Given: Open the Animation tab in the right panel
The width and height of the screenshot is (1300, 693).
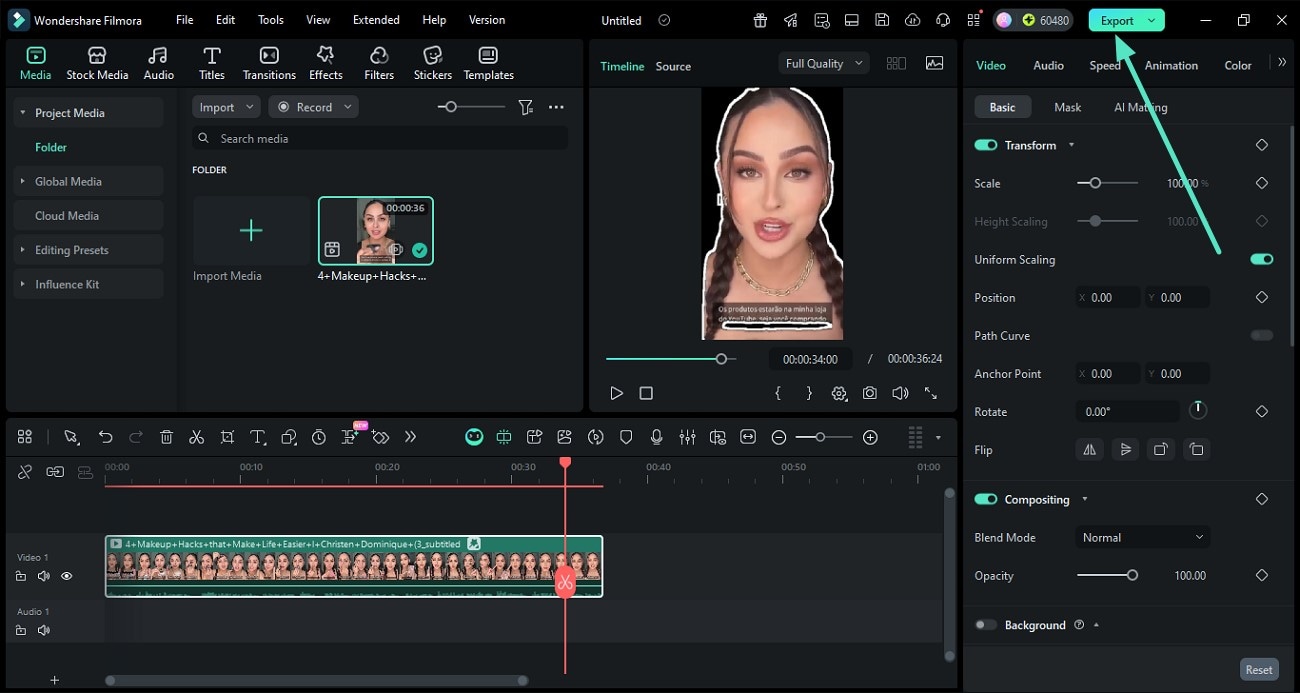Looking at the screenshot, I should (1170, 65).
